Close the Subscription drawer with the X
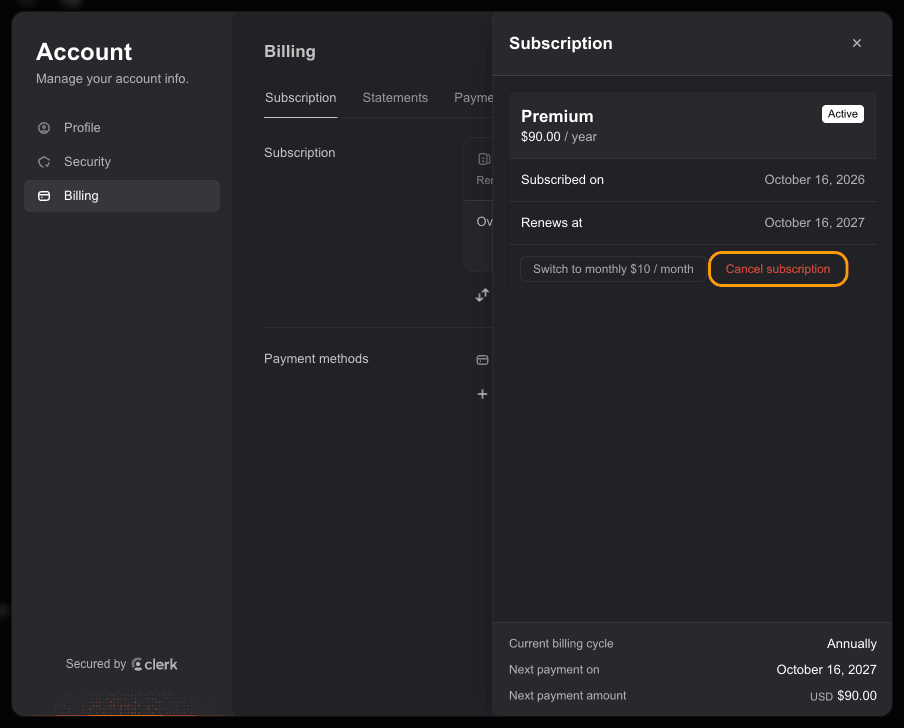The width and height of the screenshot is (904, 728). 856,43
